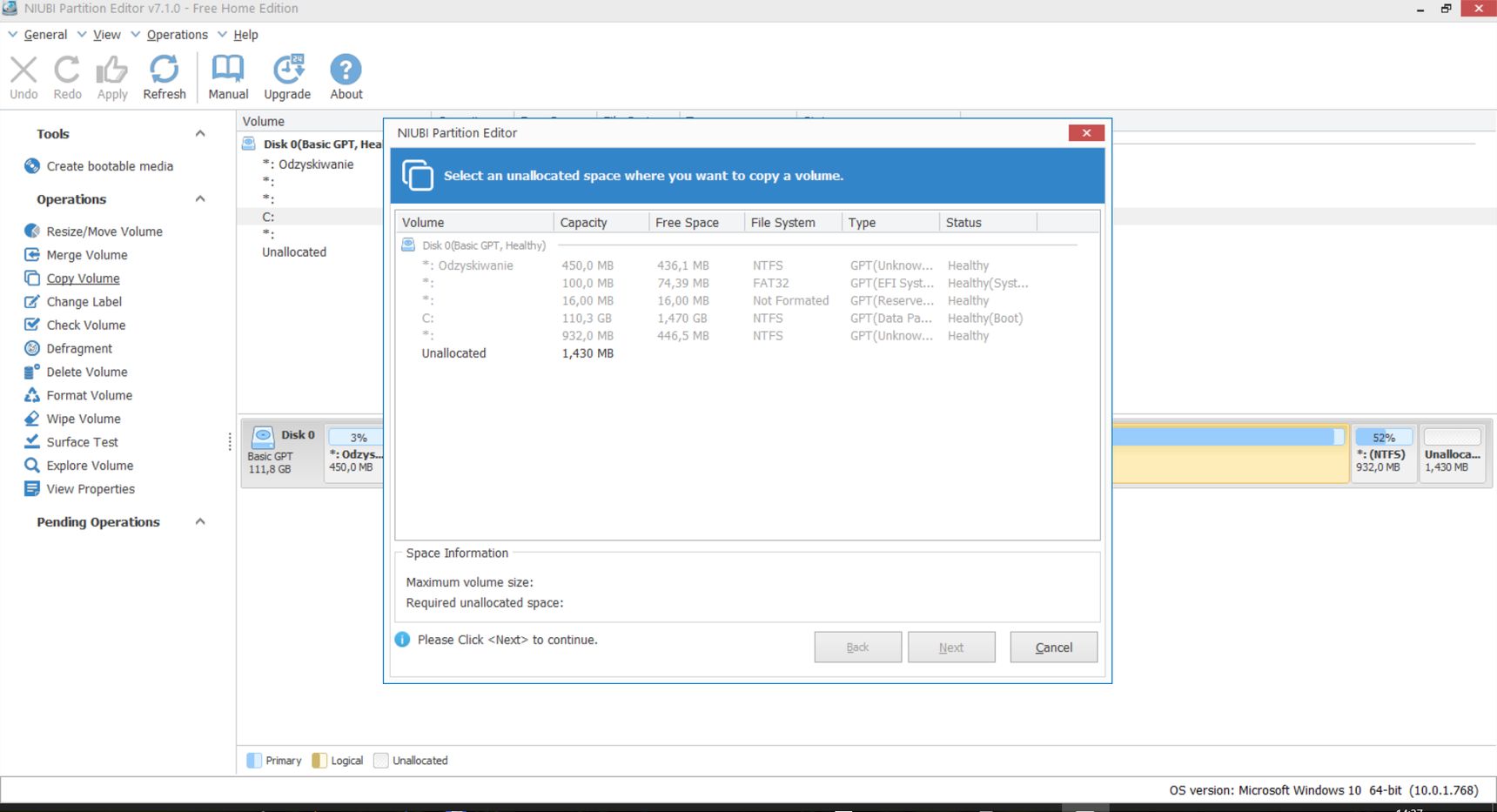Select Resize/Move Volume operation icon

(x=32, y=232)
